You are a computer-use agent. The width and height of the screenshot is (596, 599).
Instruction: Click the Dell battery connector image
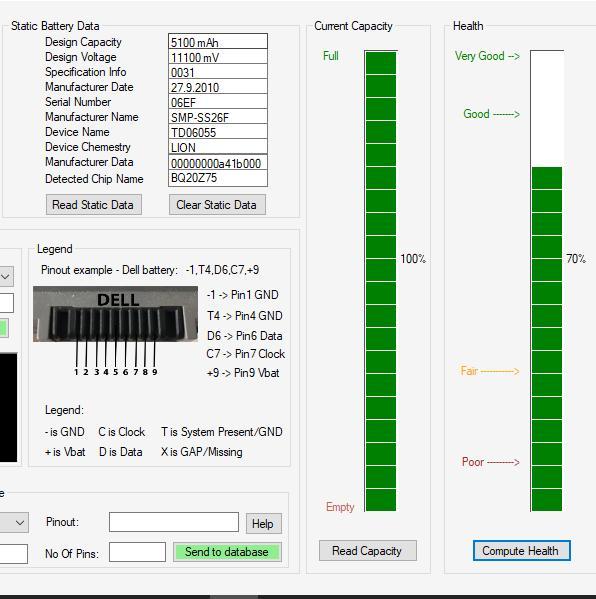[x=115, y=314]
